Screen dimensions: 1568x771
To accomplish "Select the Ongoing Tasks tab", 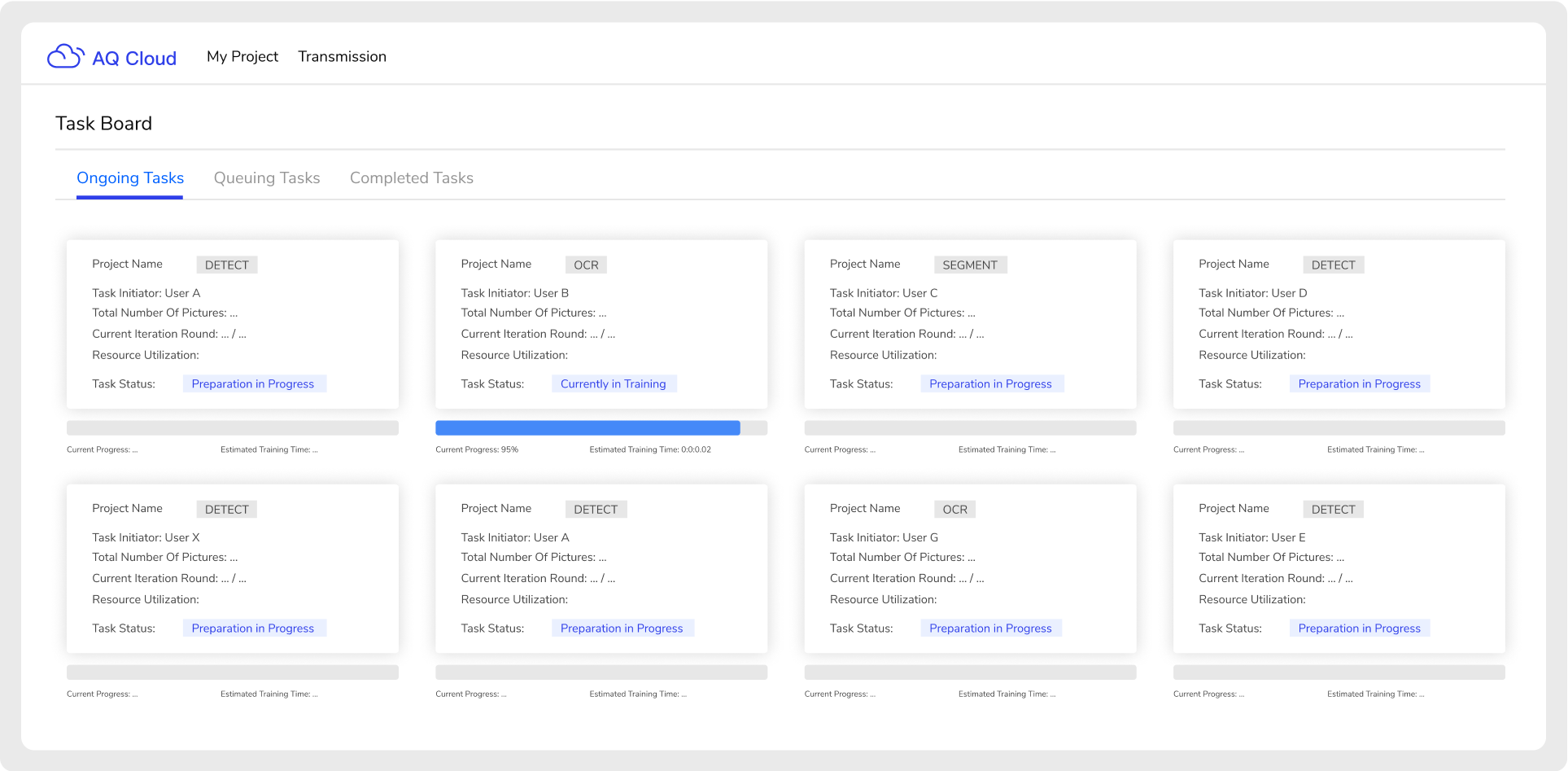I will (130, 178).
